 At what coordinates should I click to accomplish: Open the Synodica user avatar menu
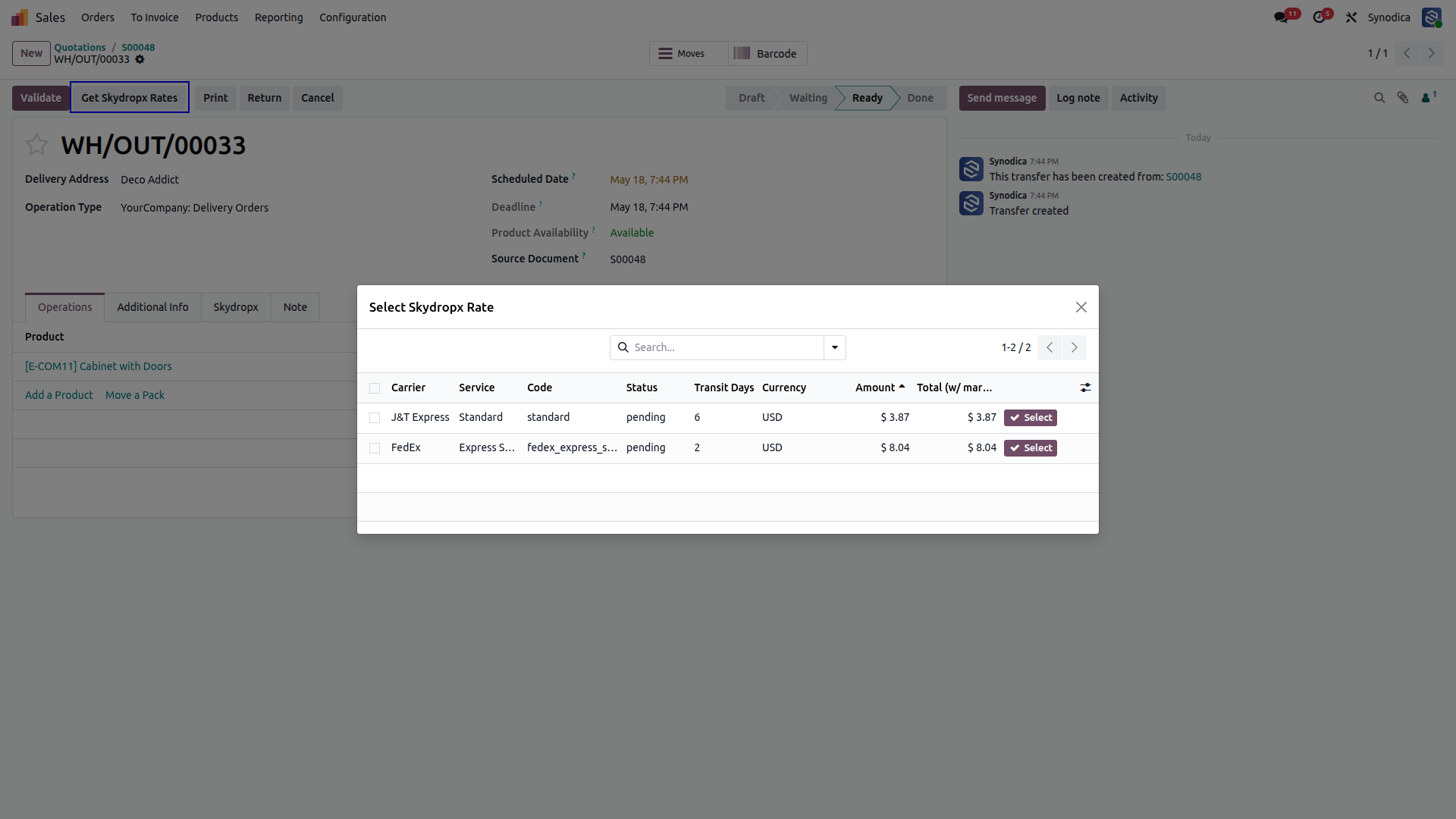(1431, 17)
